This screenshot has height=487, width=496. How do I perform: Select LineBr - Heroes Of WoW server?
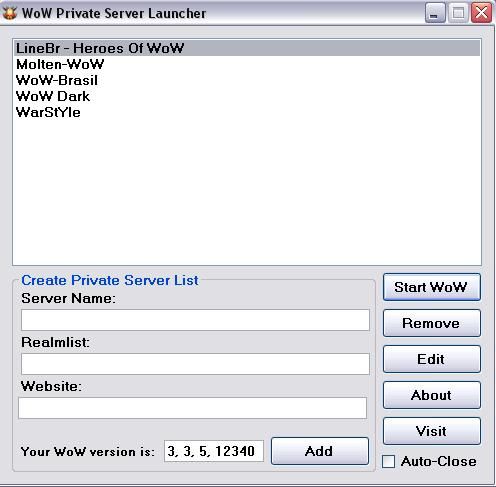pyautogui.click(x=247, y=48)
